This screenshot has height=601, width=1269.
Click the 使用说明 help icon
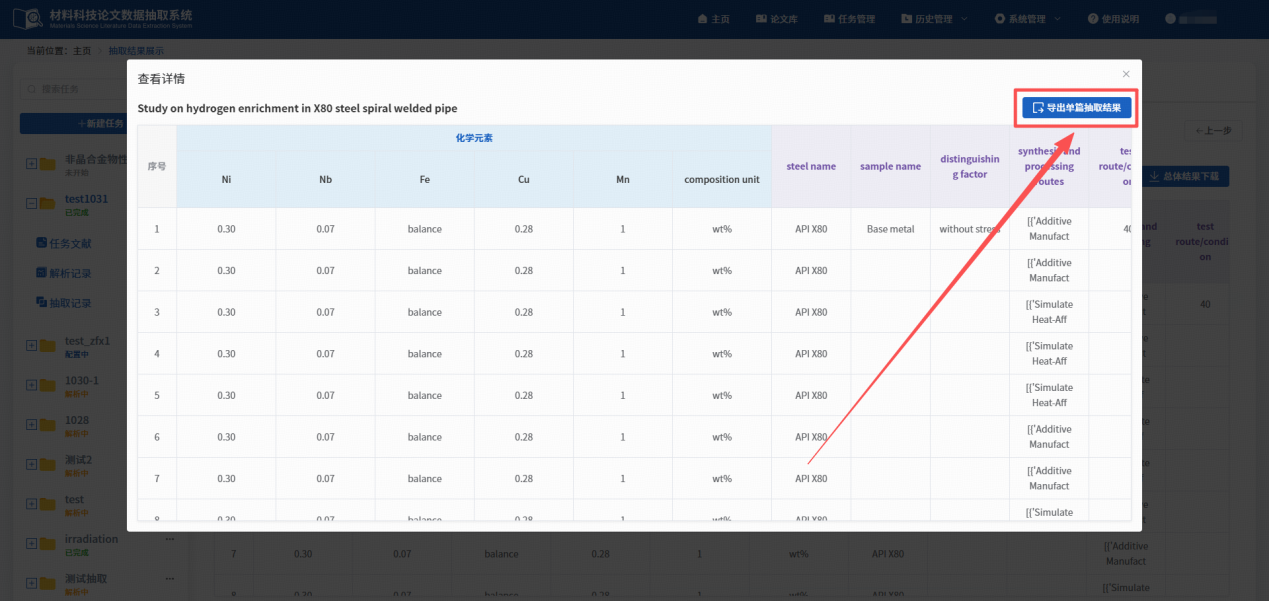[x=1093, y=19]
